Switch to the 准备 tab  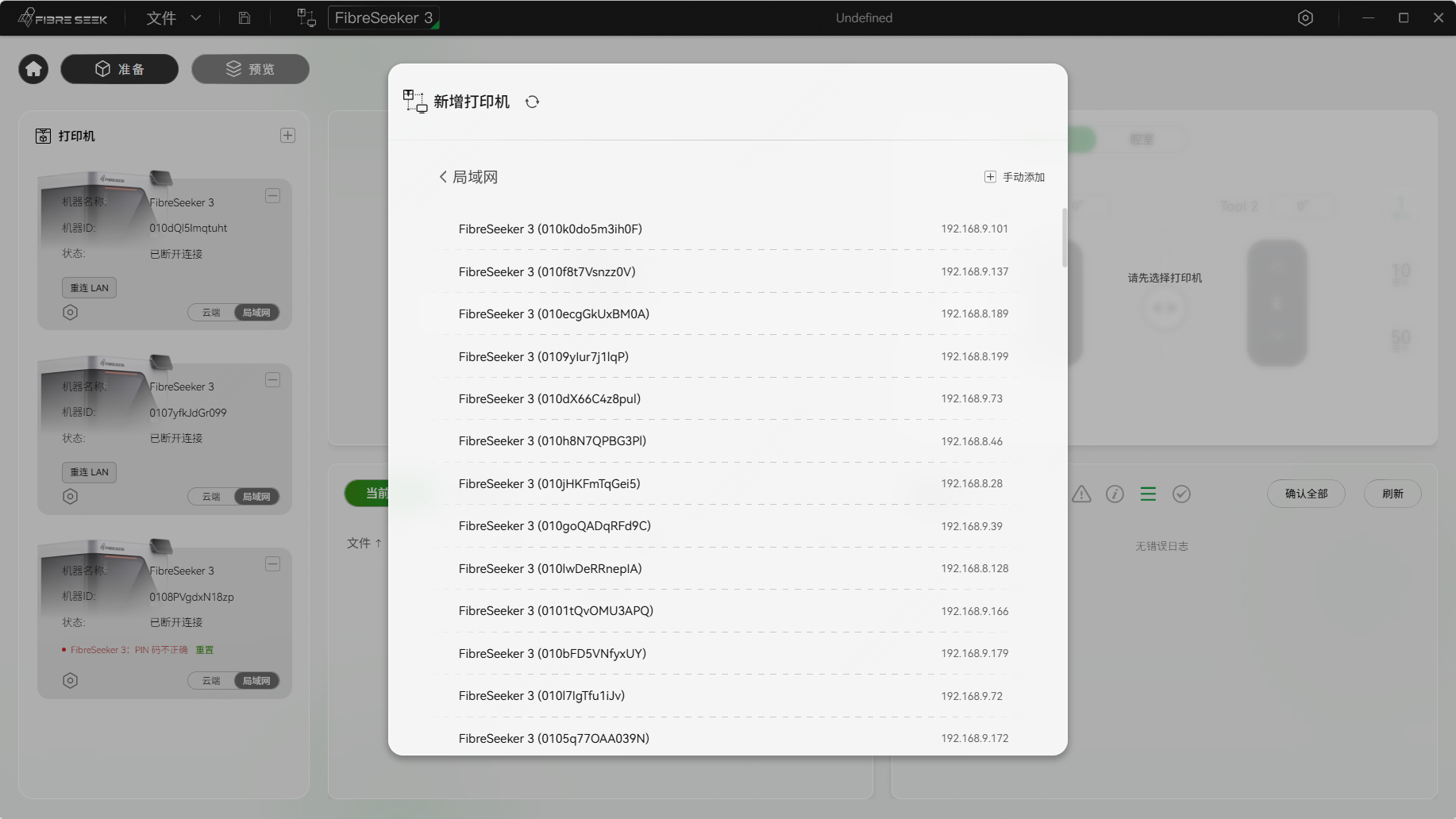pos(120,69)
